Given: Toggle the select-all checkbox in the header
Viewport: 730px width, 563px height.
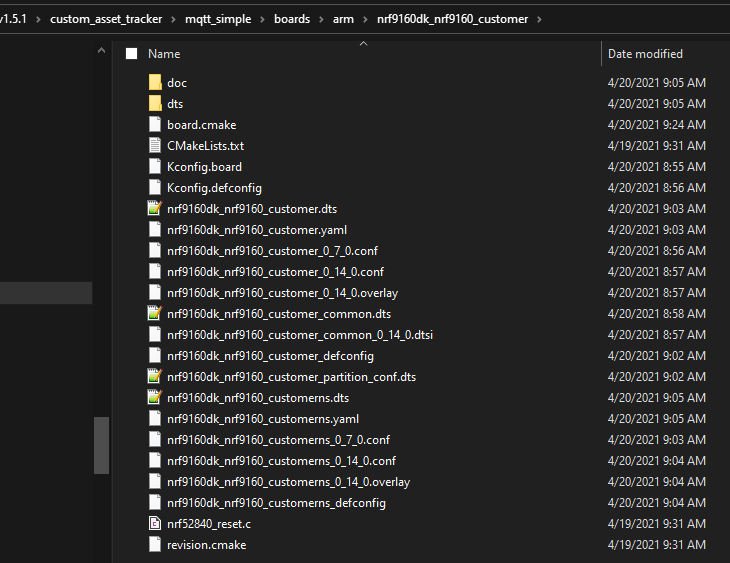Looking at the screenshot, I should (x=131, y=54).
